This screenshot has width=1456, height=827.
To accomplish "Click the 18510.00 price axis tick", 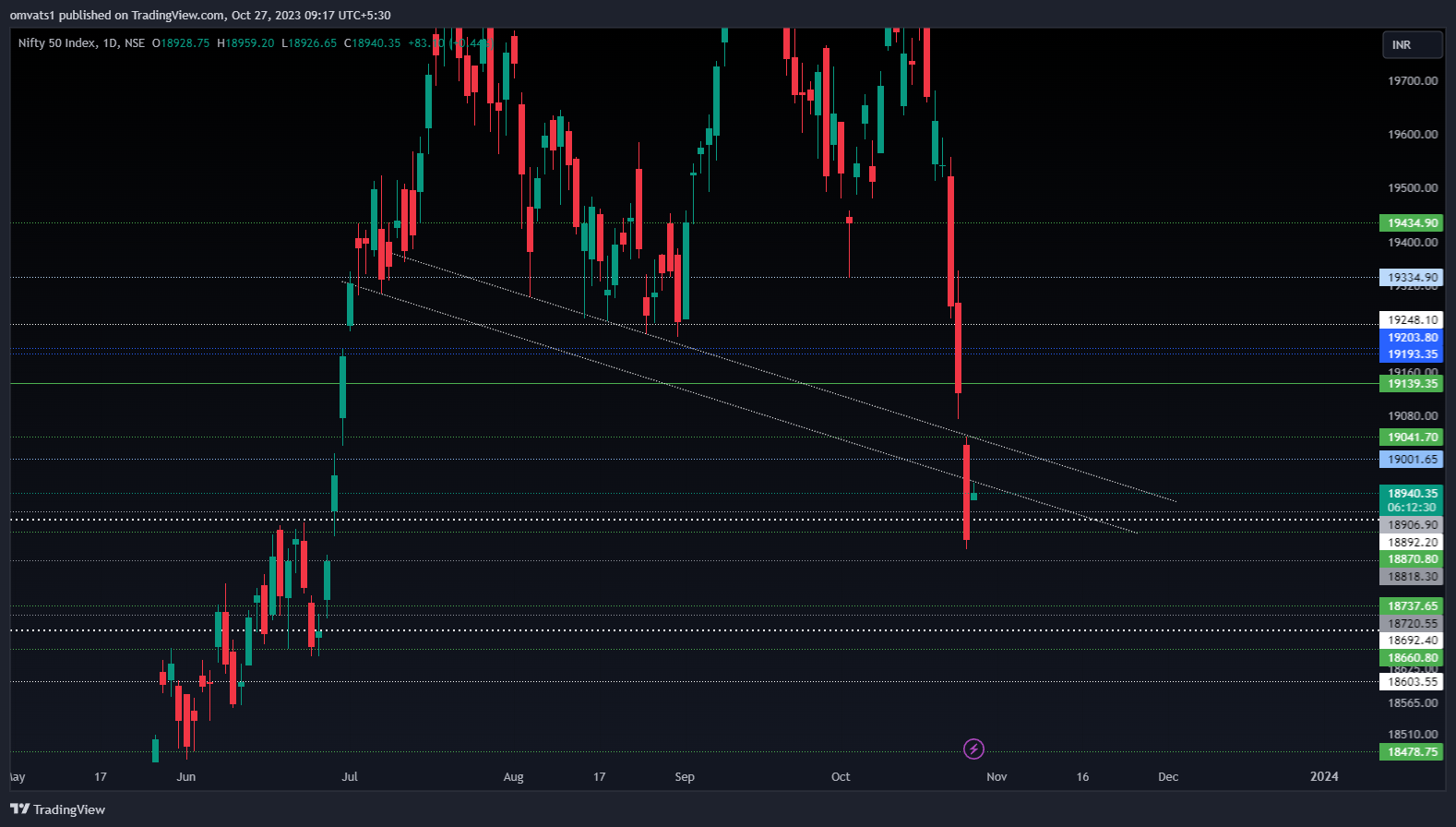I will pos(1413,734).
